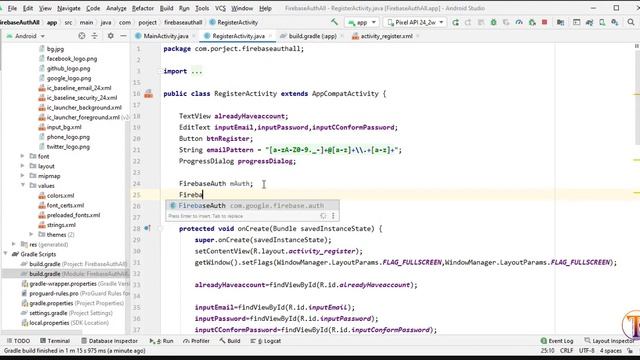This screenshot has height=360, width=640.
Task: Open the Device File Explorer icon
Action: tap(576, 22)
